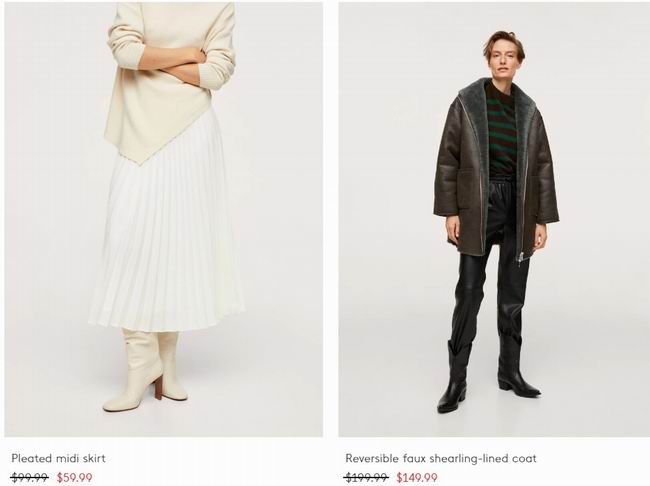Open the Reversible faux shearling-lined coat image
Screen dimensions: 650x486
coord(494,219)
